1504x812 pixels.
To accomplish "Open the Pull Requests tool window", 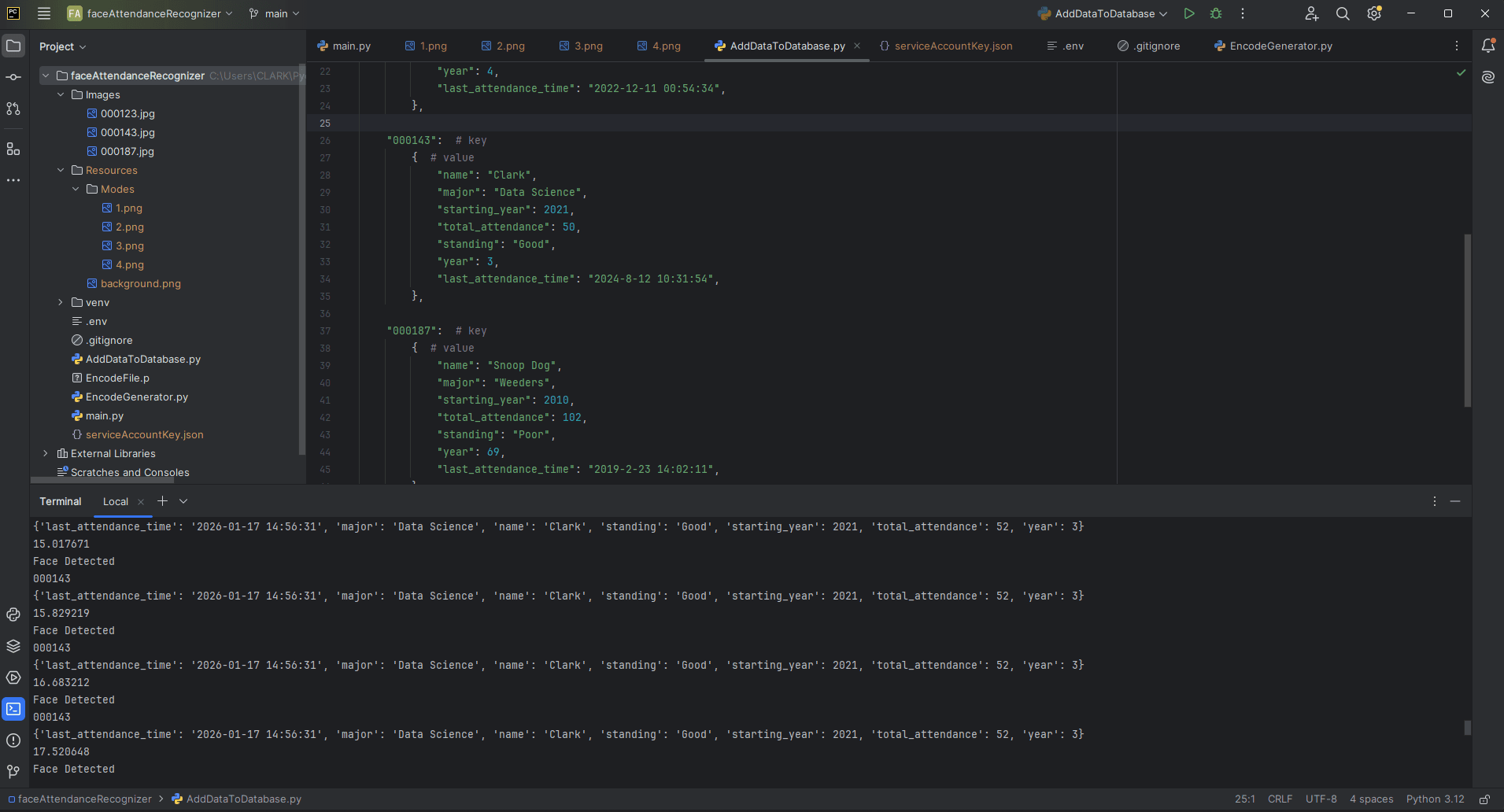I will (13, 109).
